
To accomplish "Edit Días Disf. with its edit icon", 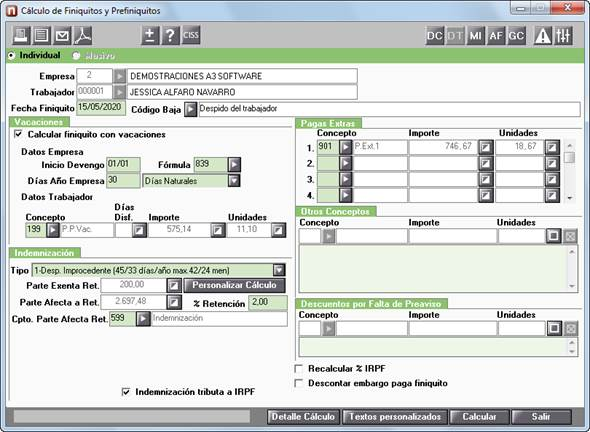I will (139, 230).
